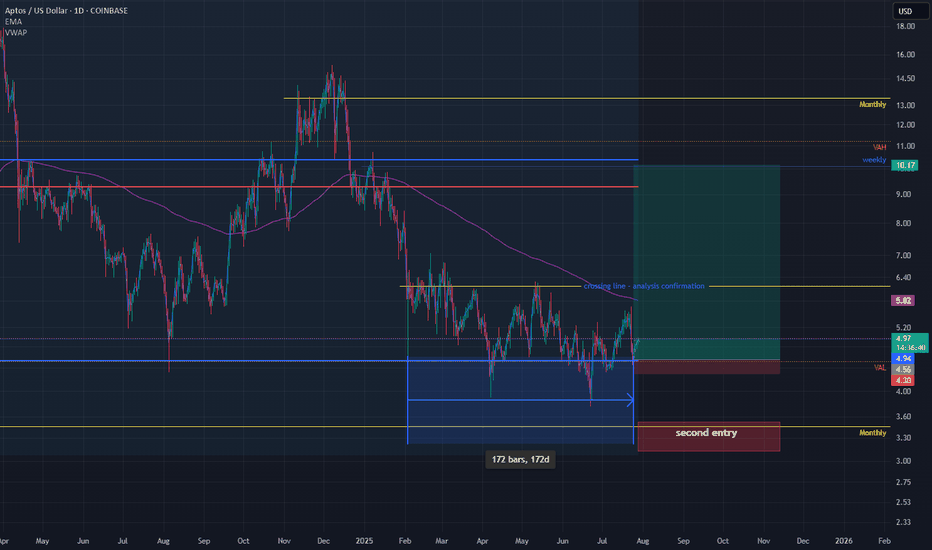Viewport: 932px width, 550px height.
Task: Select the red 4.30 stop price tag
Action: (905, 380)
